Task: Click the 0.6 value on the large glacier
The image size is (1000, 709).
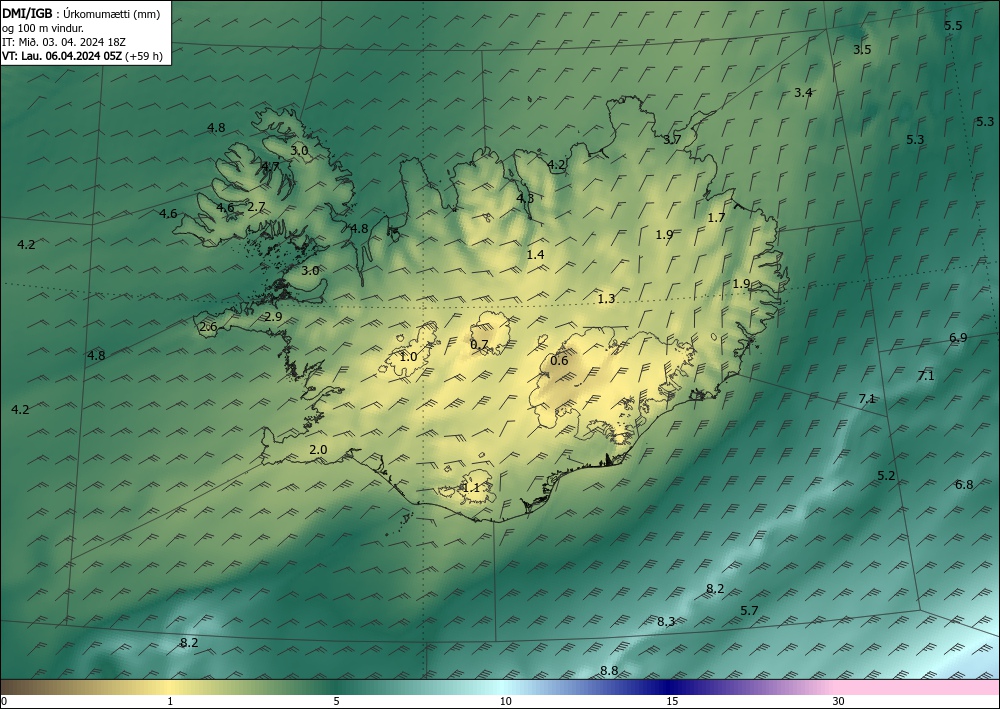Action: (x=559, y=361)
